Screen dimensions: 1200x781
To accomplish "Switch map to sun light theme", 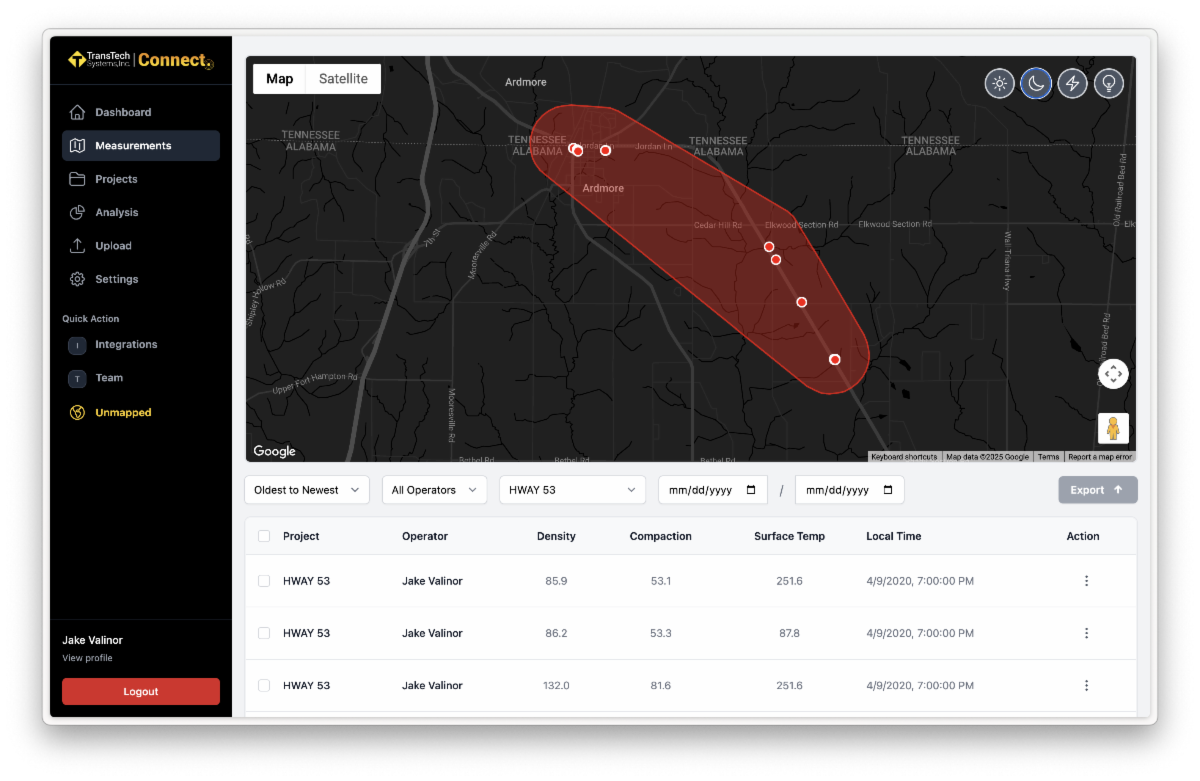I will point(999,83).
